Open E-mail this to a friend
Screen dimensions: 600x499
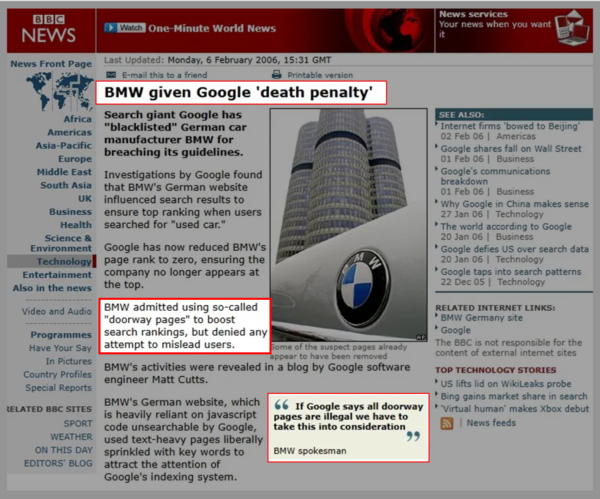(x=165, y=75)
